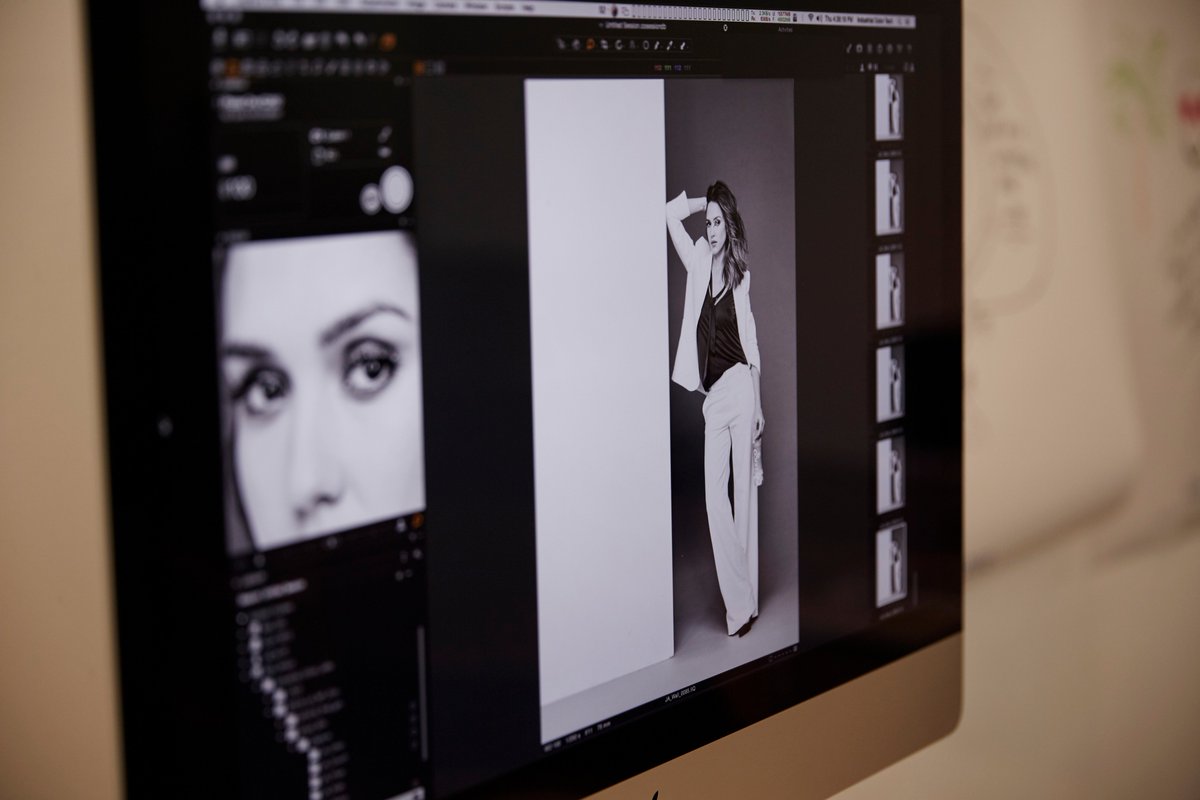Click the small orange icon below the focus preview
The width and height of the screenshot is (1200, 800).
(x=416, y=522)
